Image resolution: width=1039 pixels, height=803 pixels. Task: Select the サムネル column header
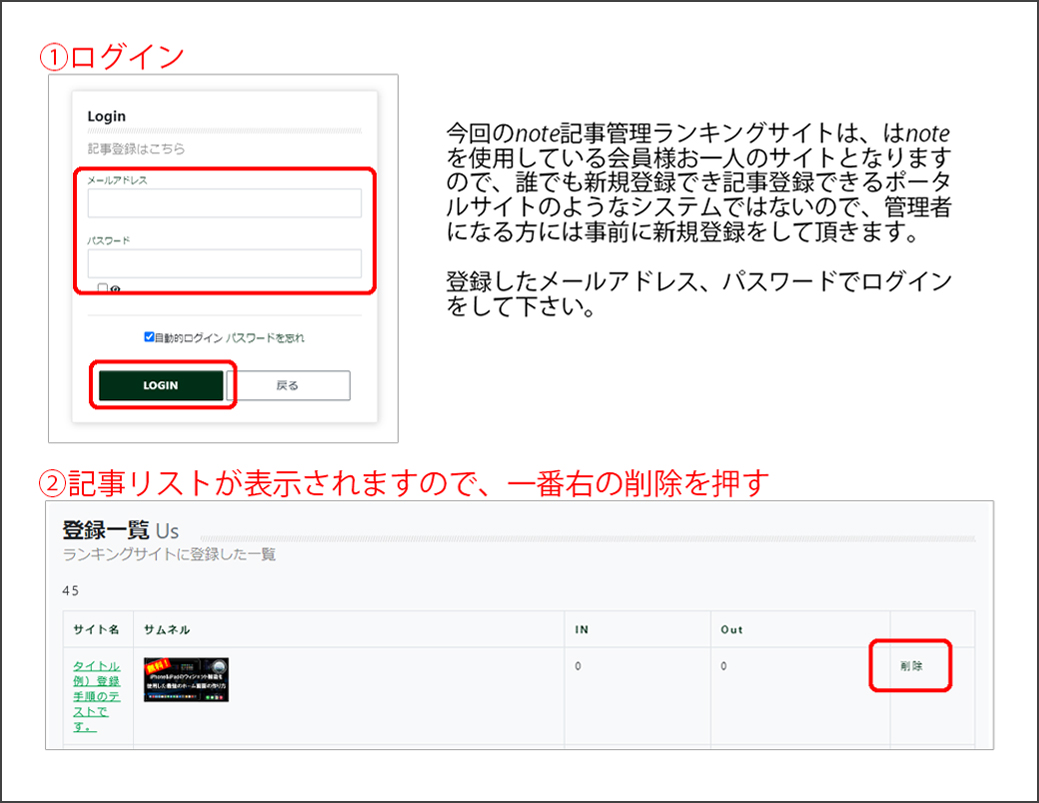click(167, 630)
